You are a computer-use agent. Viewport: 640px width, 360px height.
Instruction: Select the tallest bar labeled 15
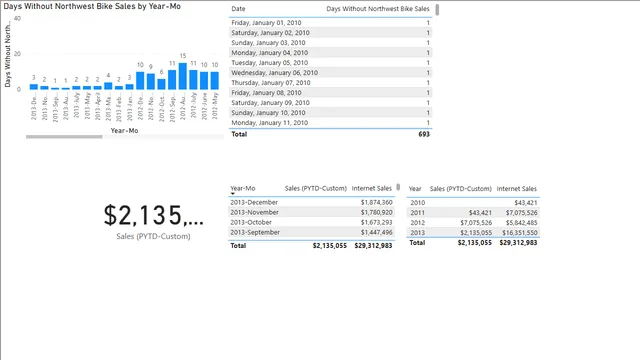(182, 76)
